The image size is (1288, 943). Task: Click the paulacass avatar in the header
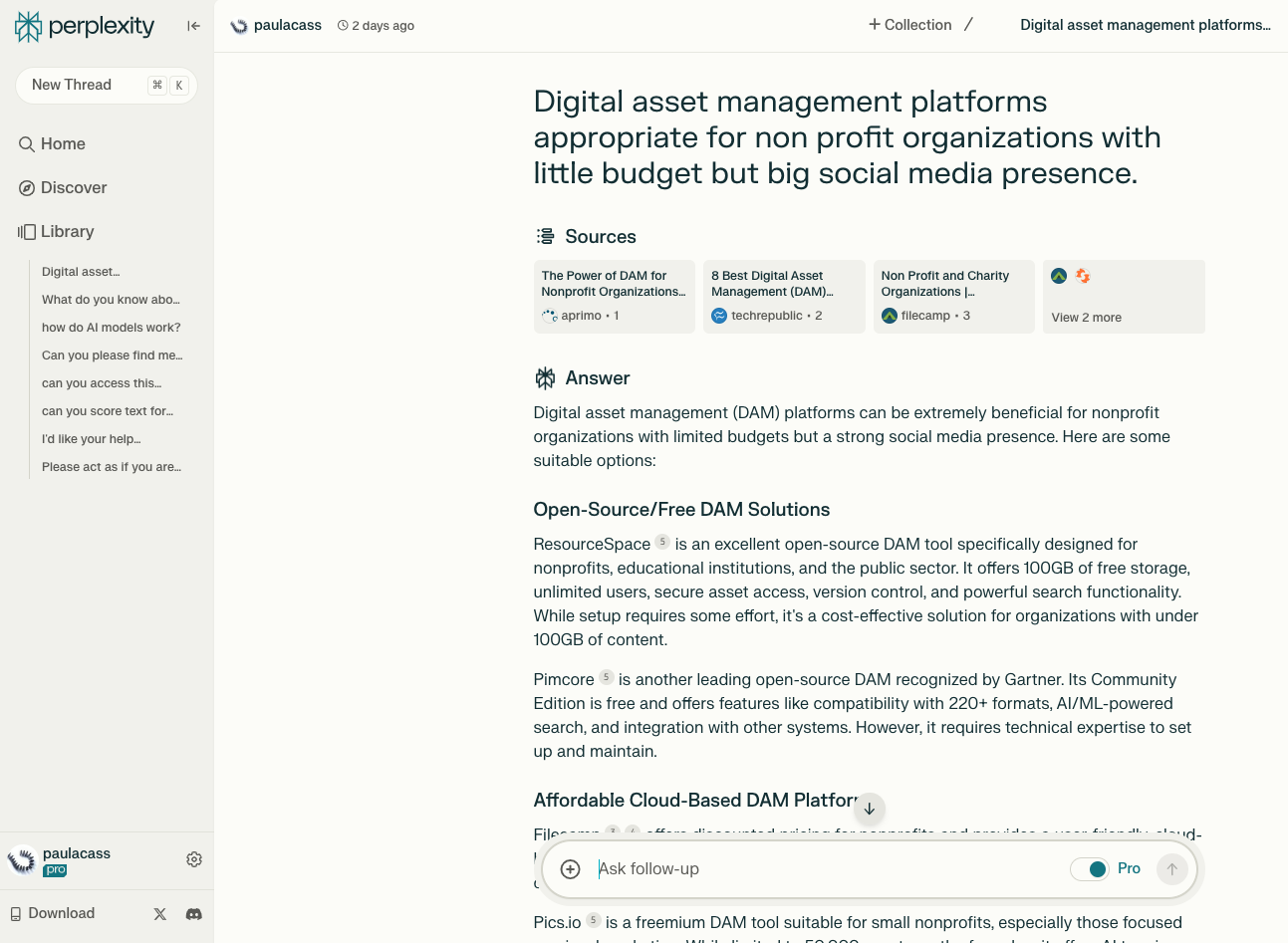point(239,26)
